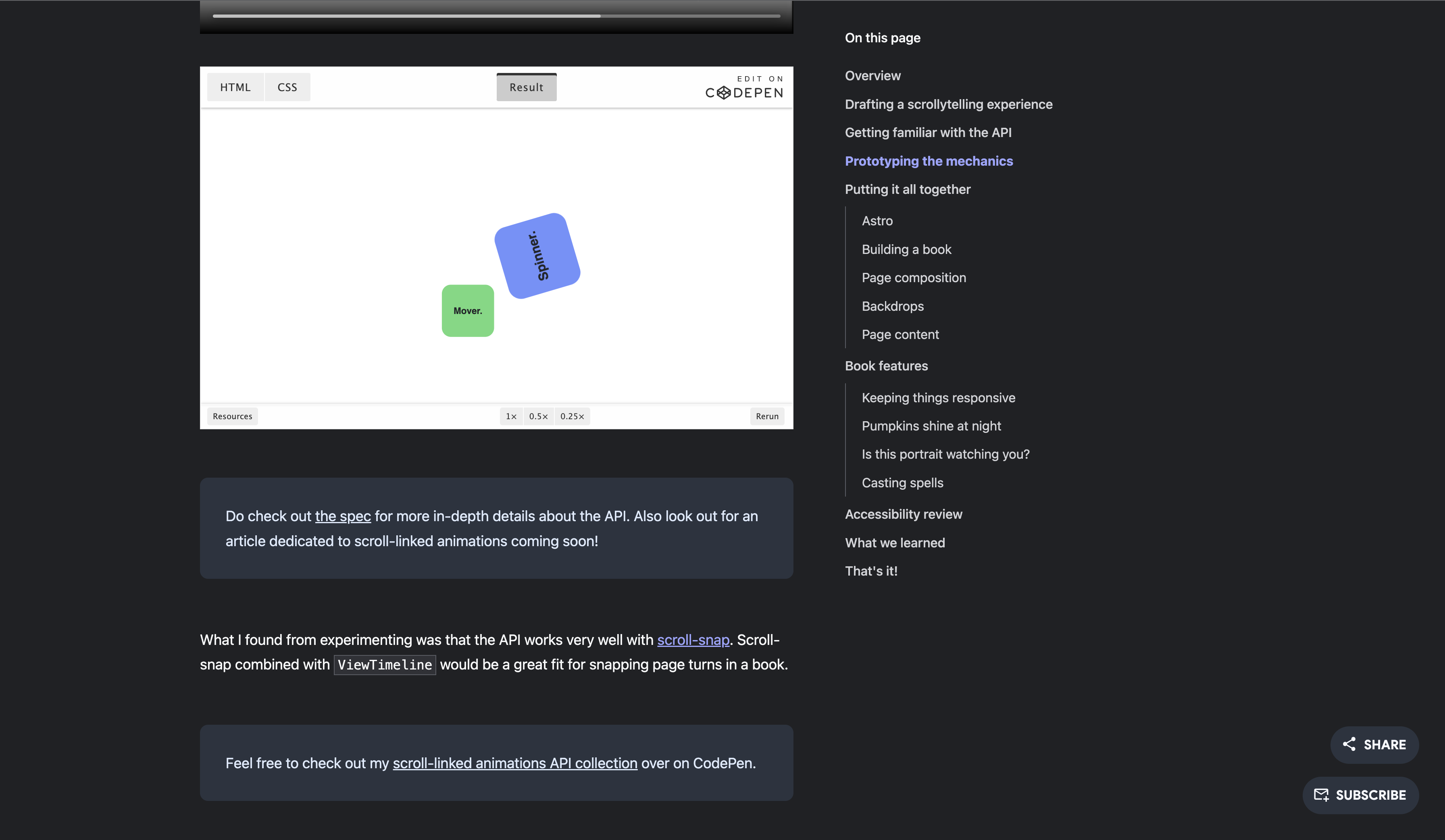Click the ViewTimeline code snippet
The image size is (1445, 840).
[x=385, y=665]
